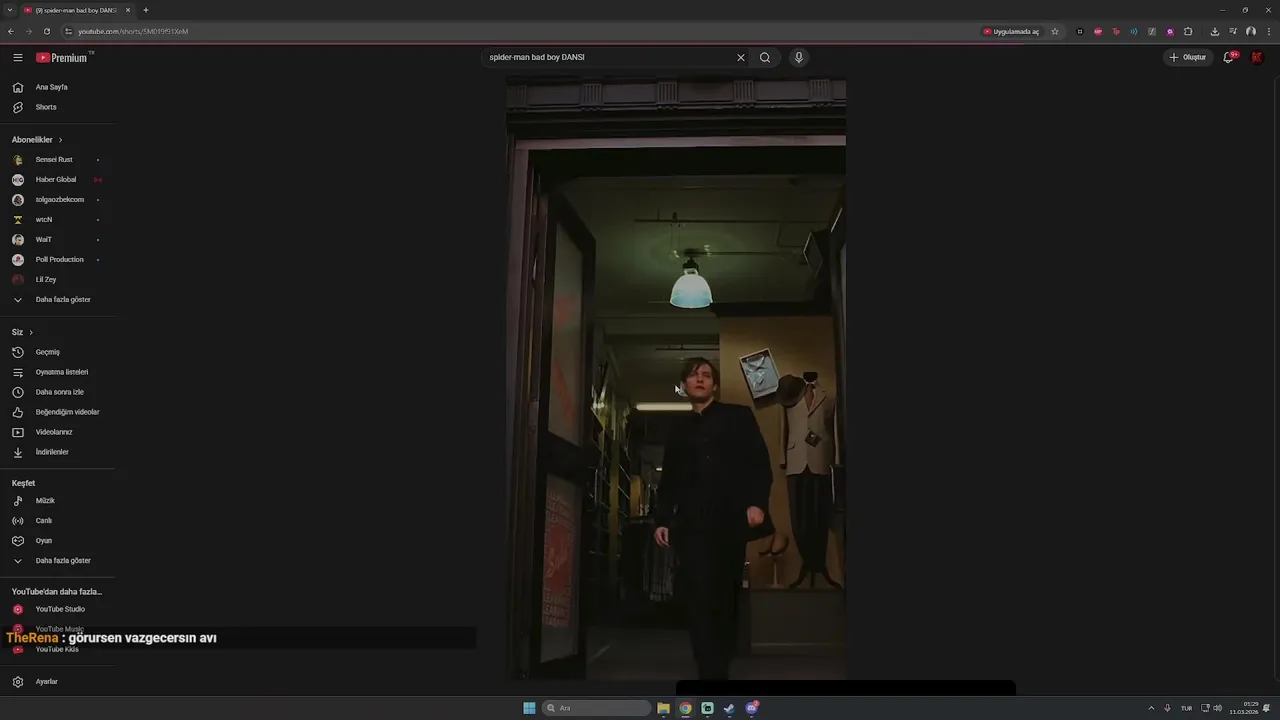Clear the search box with the X
This screenshot has width=1280, height=720.
pyautogui.click(x=741, y=57)
